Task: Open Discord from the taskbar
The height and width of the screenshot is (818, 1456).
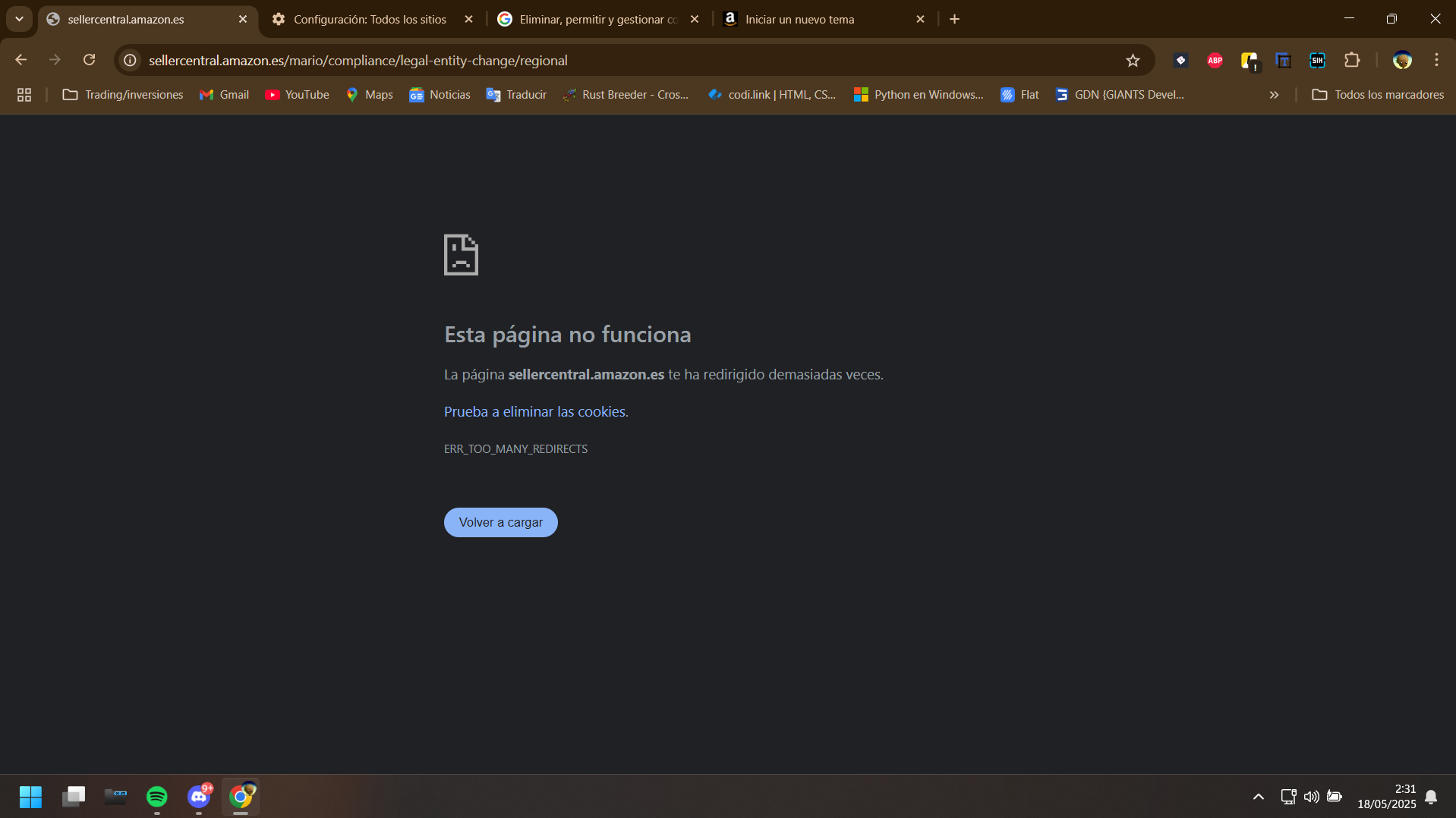Action: coord(199,797)
